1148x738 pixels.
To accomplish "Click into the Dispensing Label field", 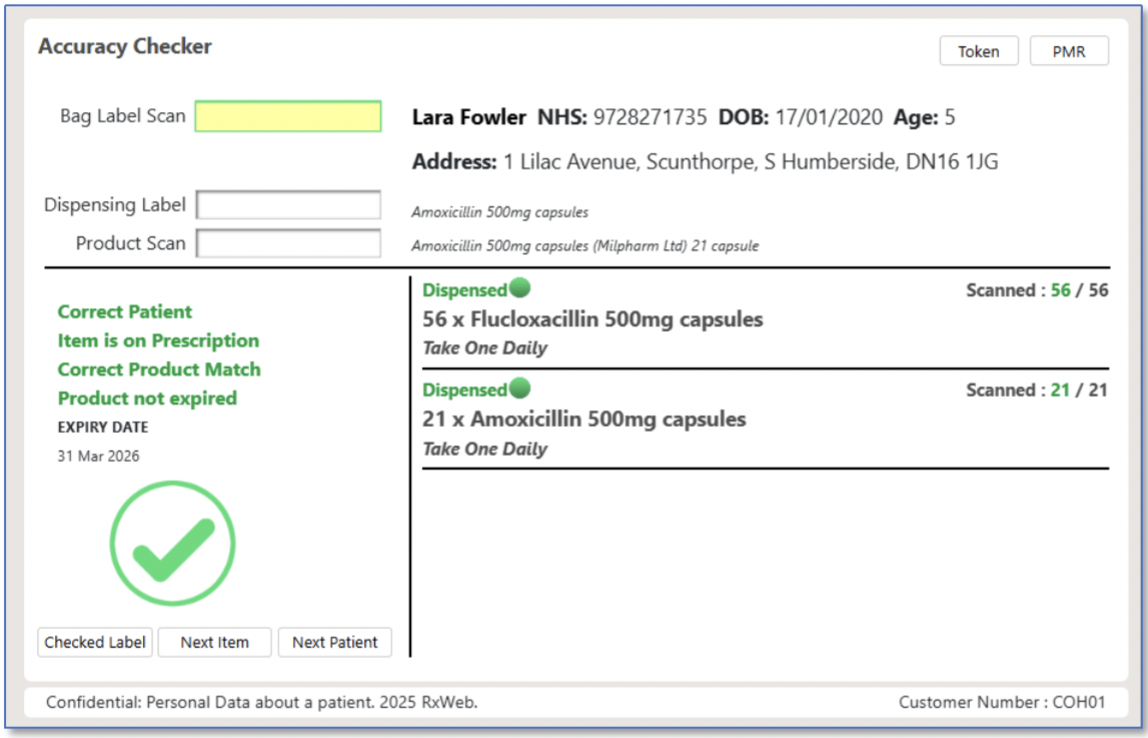I will click(x=288, y=205).
